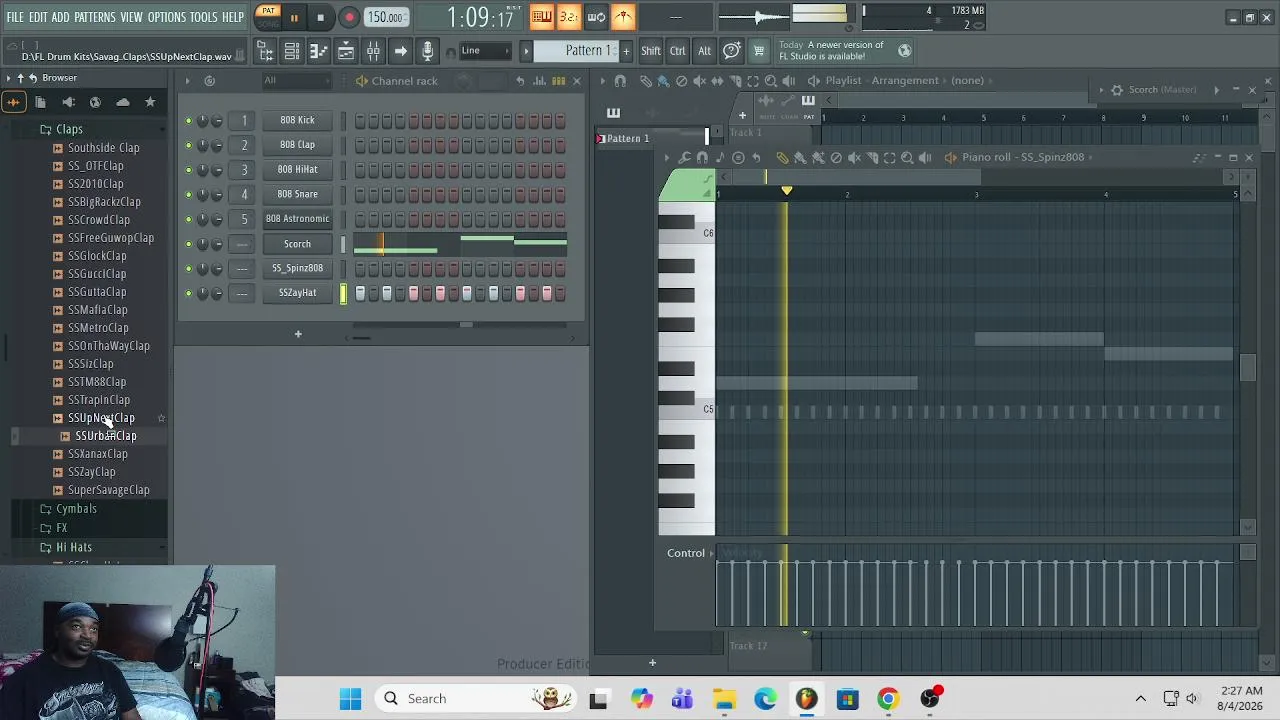Open the Piano roll wrench tools menu
This screenshot has width=1280, height=720.
click(x=684, y=157)
